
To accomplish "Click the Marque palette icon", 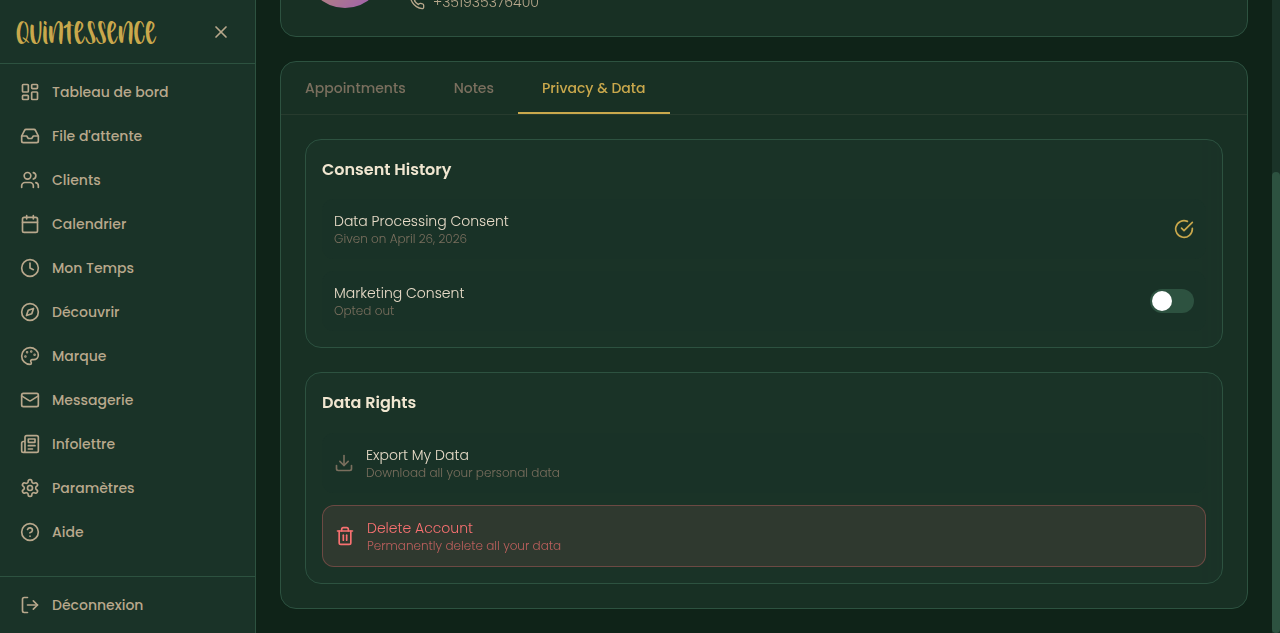I will 30,356.
